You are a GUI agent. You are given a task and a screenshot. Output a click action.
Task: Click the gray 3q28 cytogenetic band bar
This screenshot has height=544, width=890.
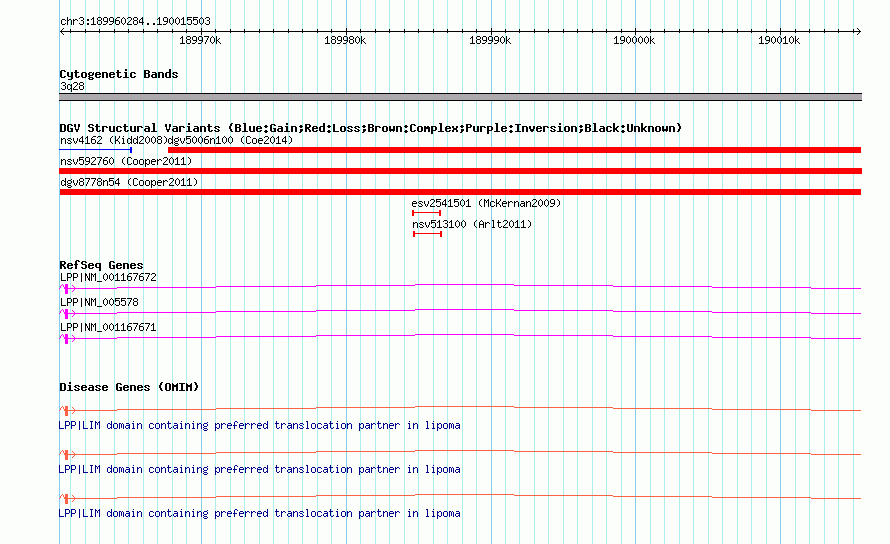460,97
